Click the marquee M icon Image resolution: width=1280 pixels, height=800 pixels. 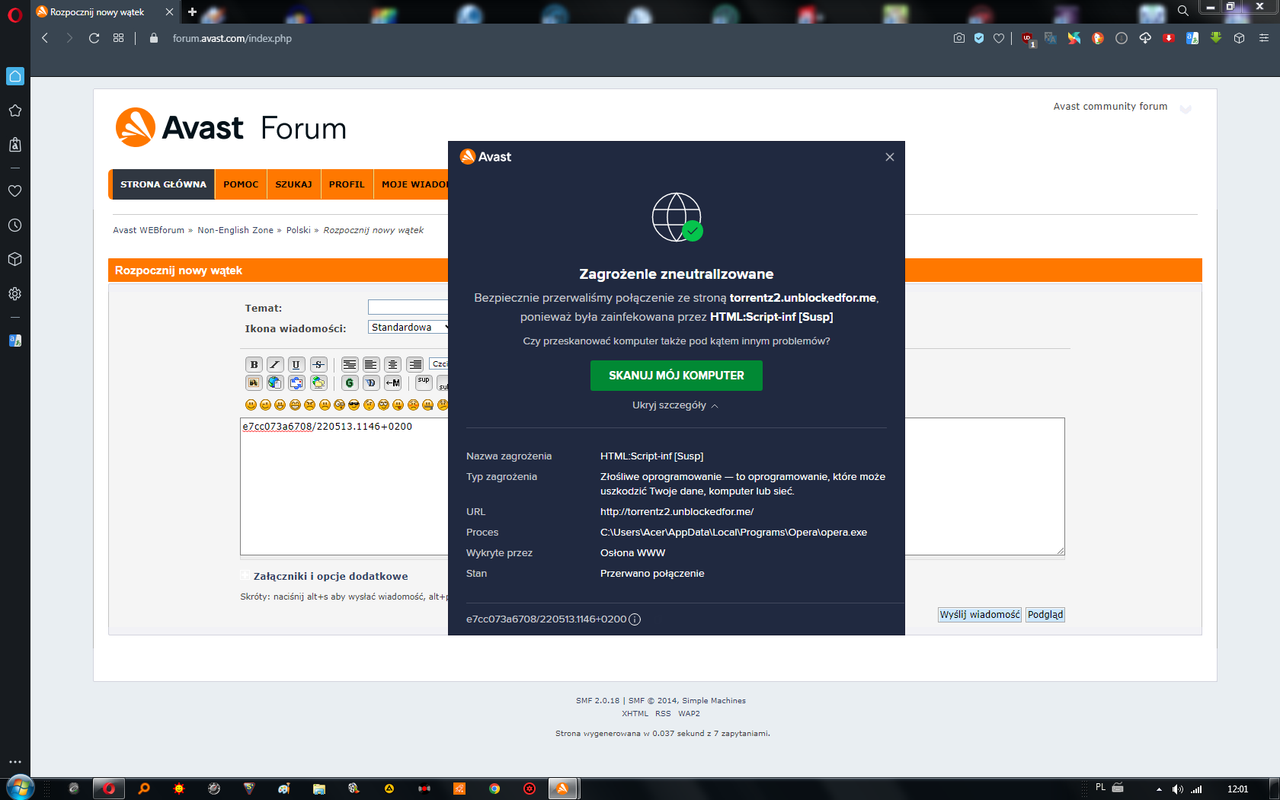(393, 383)
